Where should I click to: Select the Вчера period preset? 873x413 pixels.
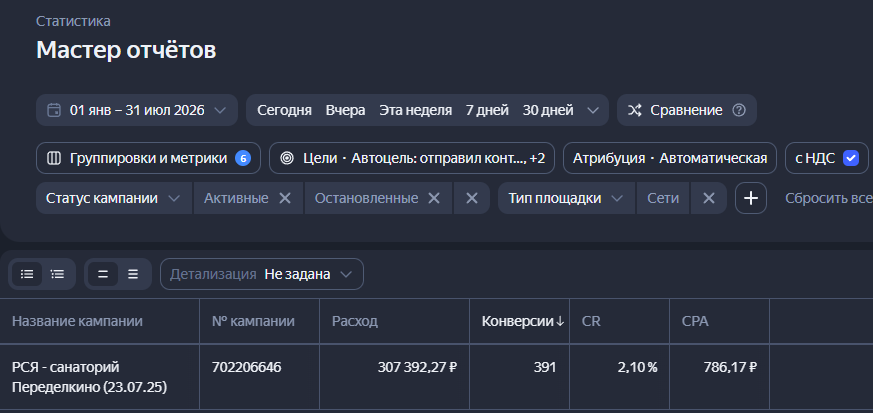pos(345,110)
